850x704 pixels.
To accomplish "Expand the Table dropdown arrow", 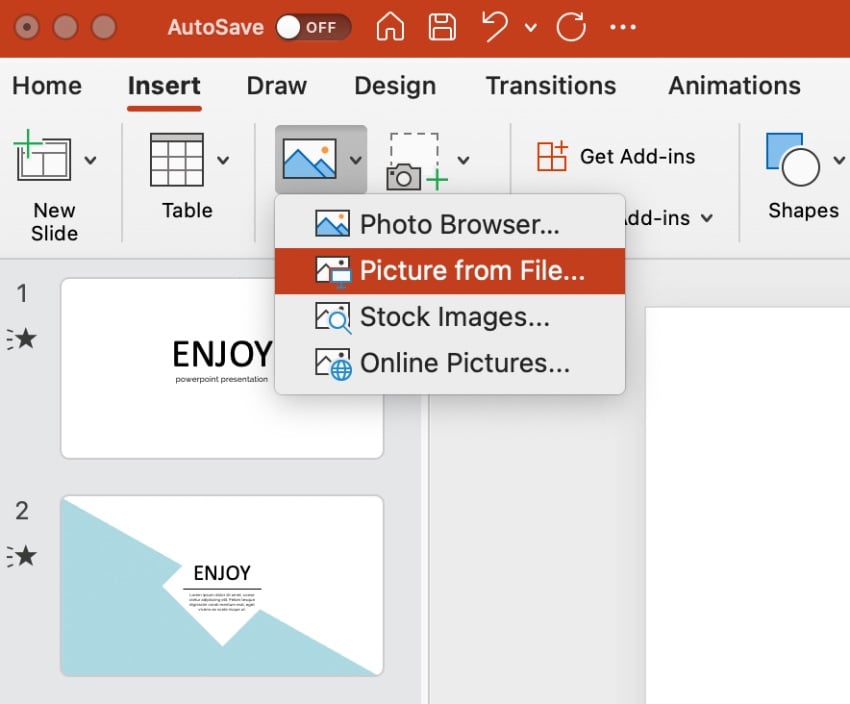I will 223,160.
